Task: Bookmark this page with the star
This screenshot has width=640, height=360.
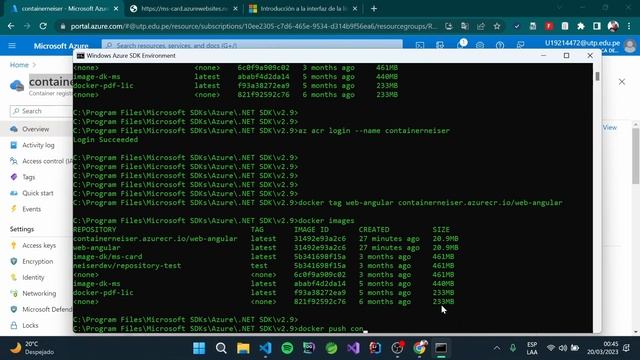Action: [x=497, y=26]
